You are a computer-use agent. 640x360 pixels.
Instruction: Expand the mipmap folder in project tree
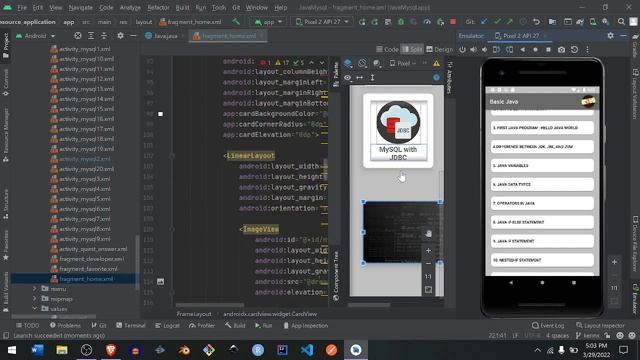click(x=35, y=299)
